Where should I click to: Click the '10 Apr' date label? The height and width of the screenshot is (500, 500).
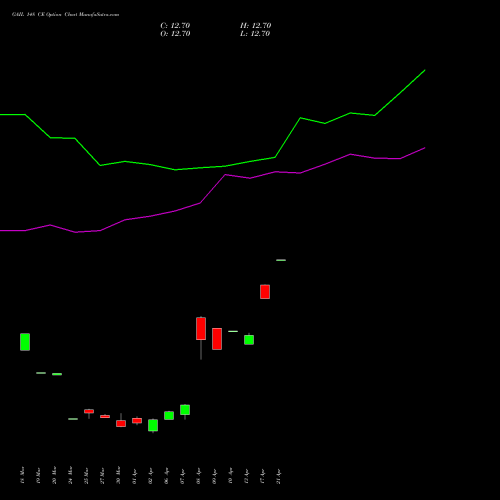tap(230, 476)
